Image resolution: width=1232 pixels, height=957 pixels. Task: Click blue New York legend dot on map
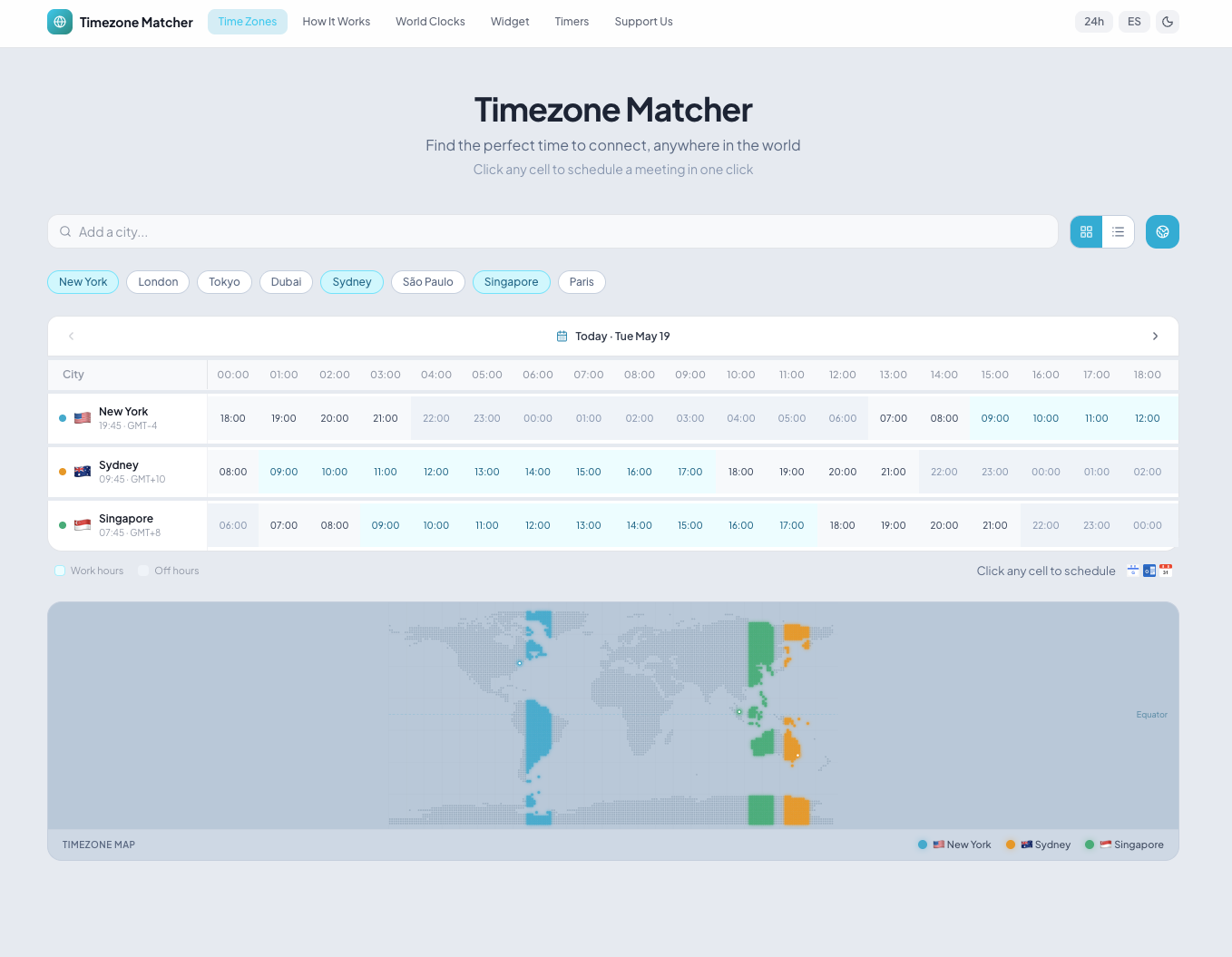(x=923, y=845)
